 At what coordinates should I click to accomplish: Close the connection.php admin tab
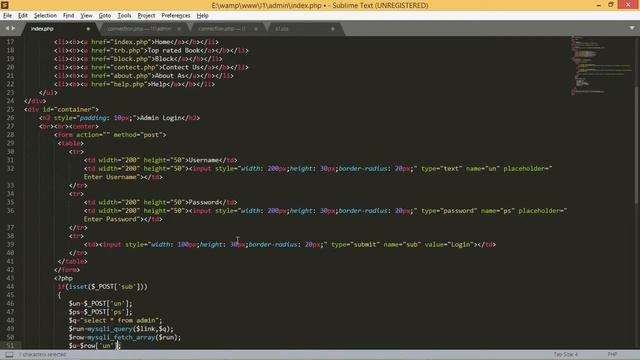click(x=179, y=29)
